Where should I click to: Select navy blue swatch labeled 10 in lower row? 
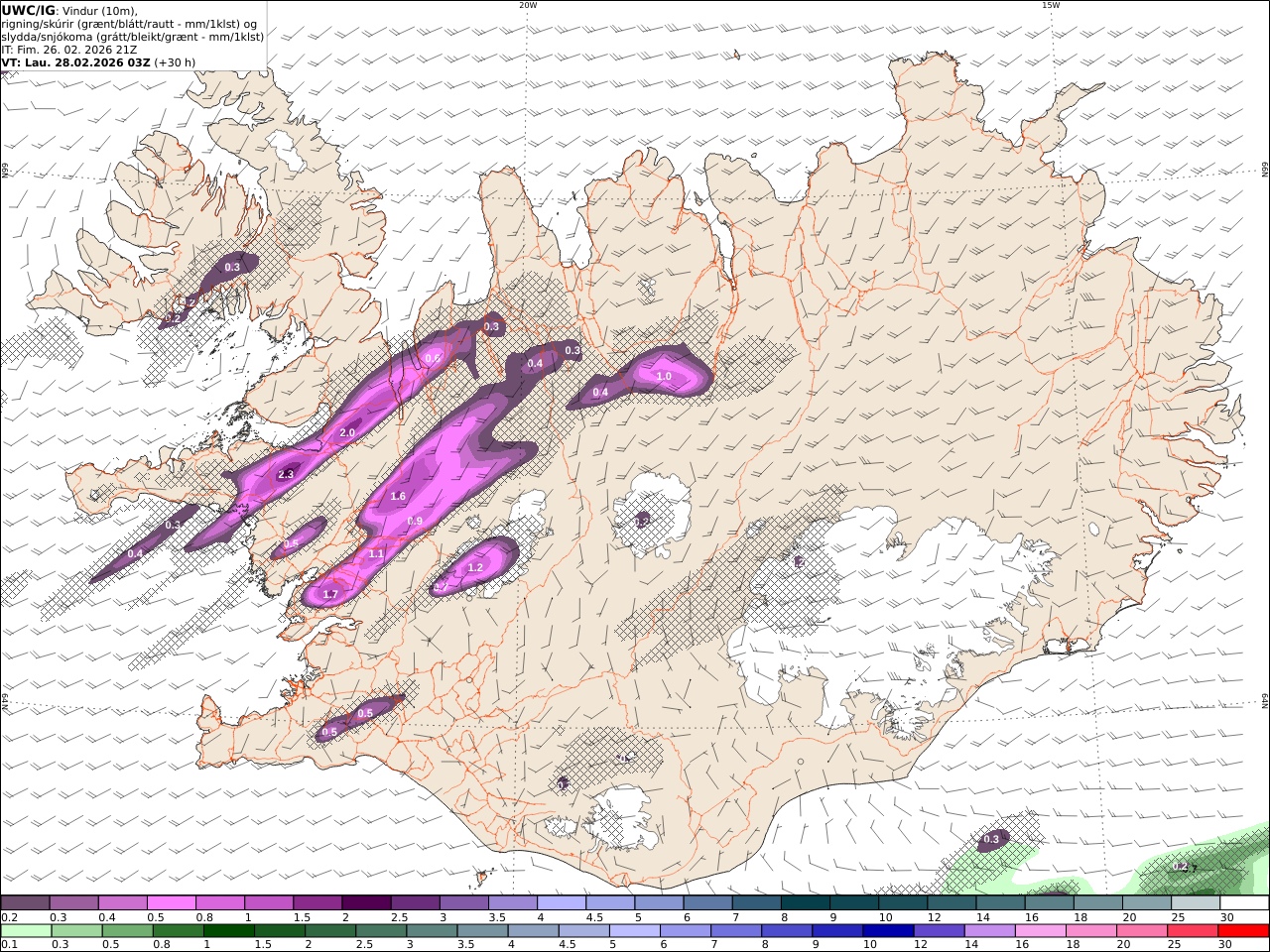pyautogui.click(x=886, y=931)
